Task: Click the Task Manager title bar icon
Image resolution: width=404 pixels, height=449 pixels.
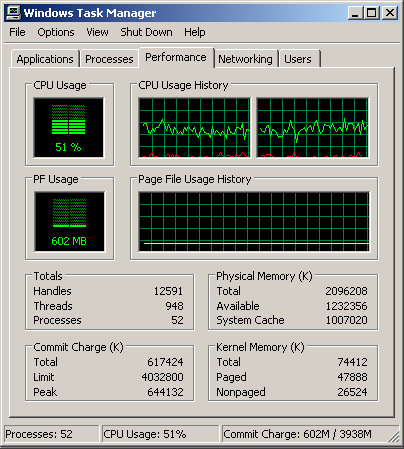Action: pos(13,13)
